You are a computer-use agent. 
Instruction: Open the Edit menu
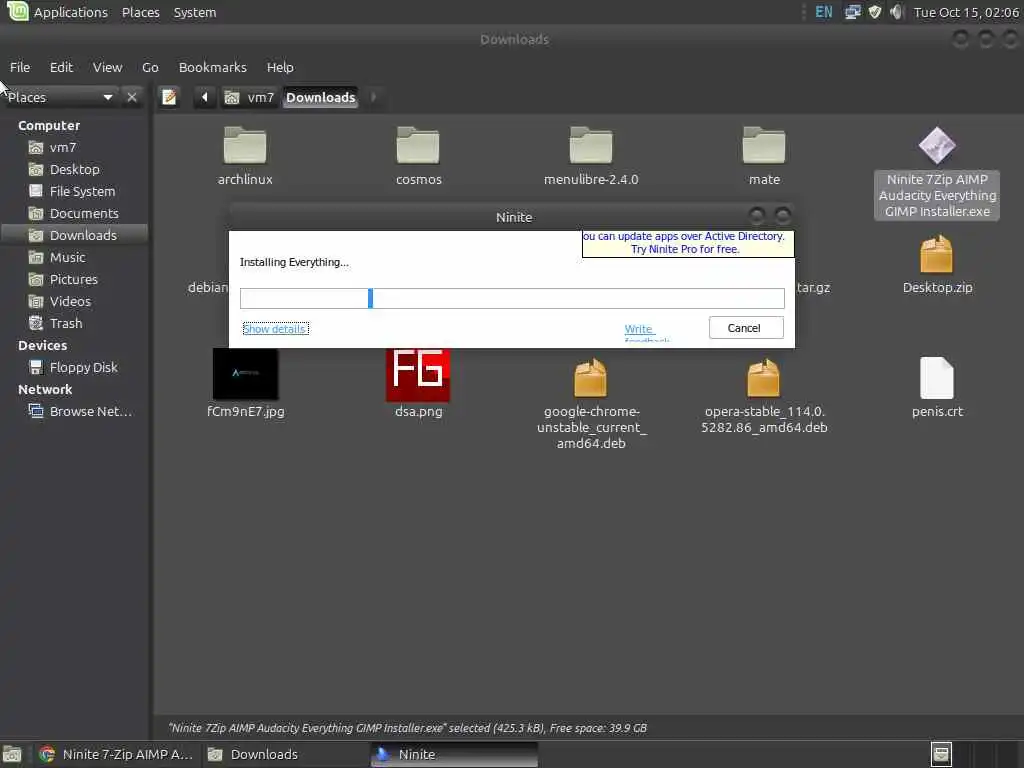click(x=61, y=67)
